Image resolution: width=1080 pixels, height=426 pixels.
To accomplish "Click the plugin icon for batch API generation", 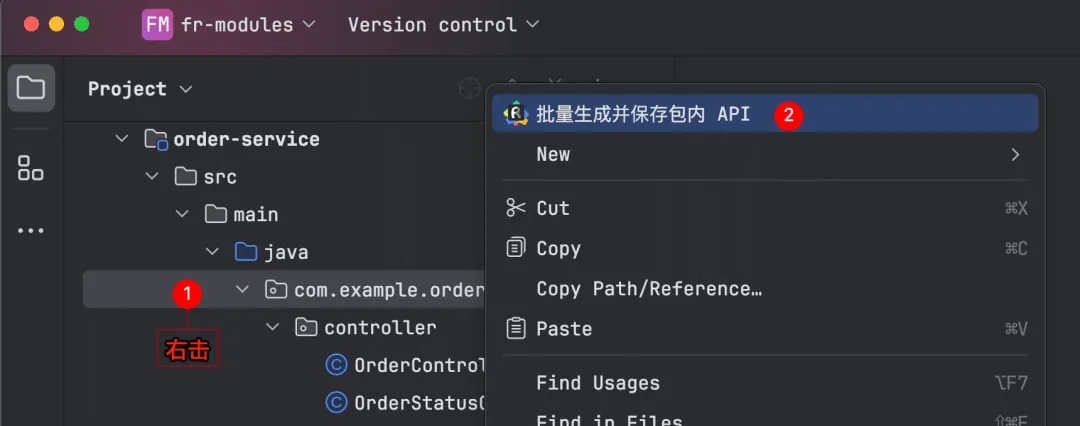I will 516,114.
